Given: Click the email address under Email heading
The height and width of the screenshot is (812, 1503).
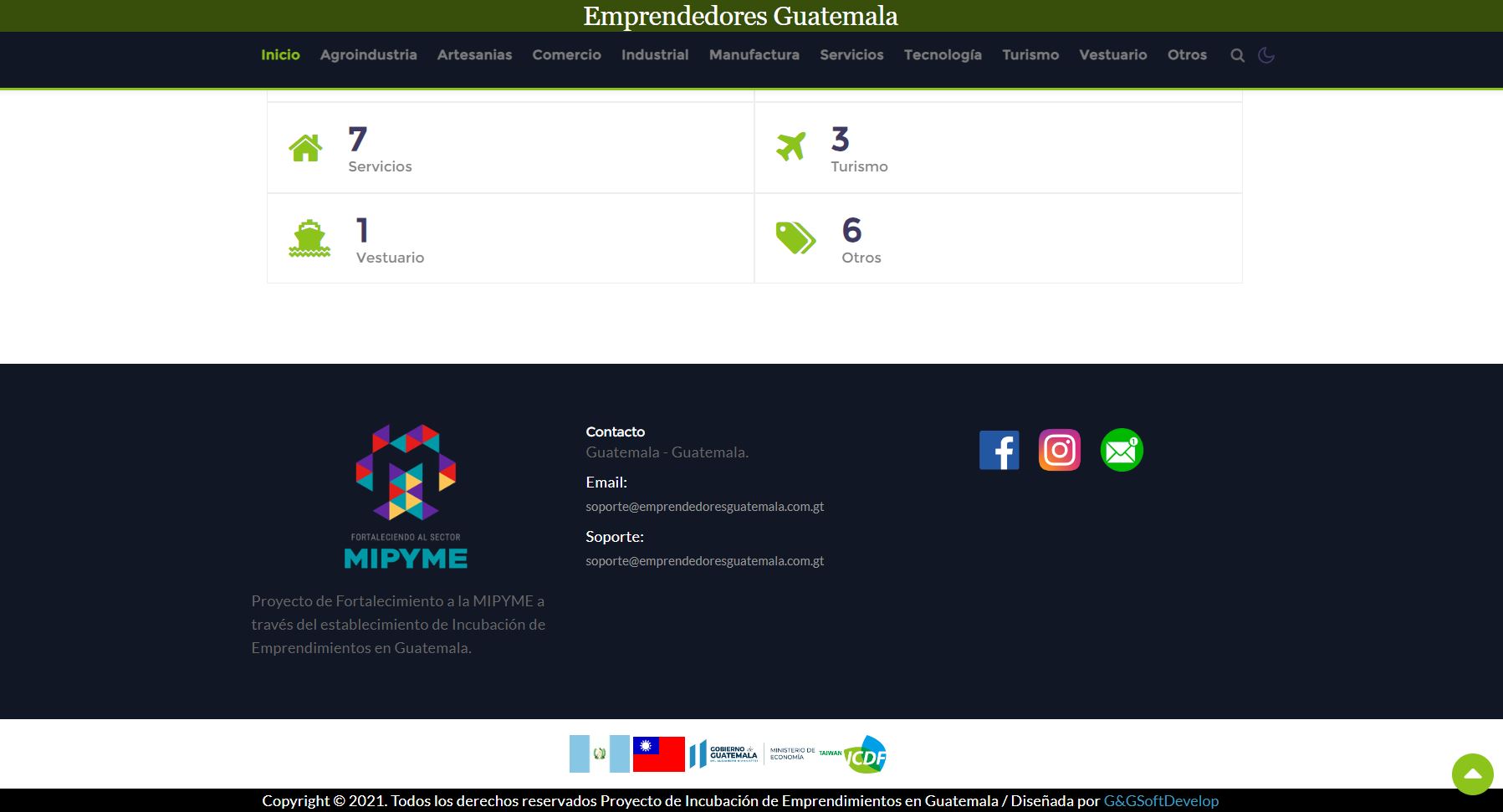Looking at the screenshot, I should coord(704,507).
